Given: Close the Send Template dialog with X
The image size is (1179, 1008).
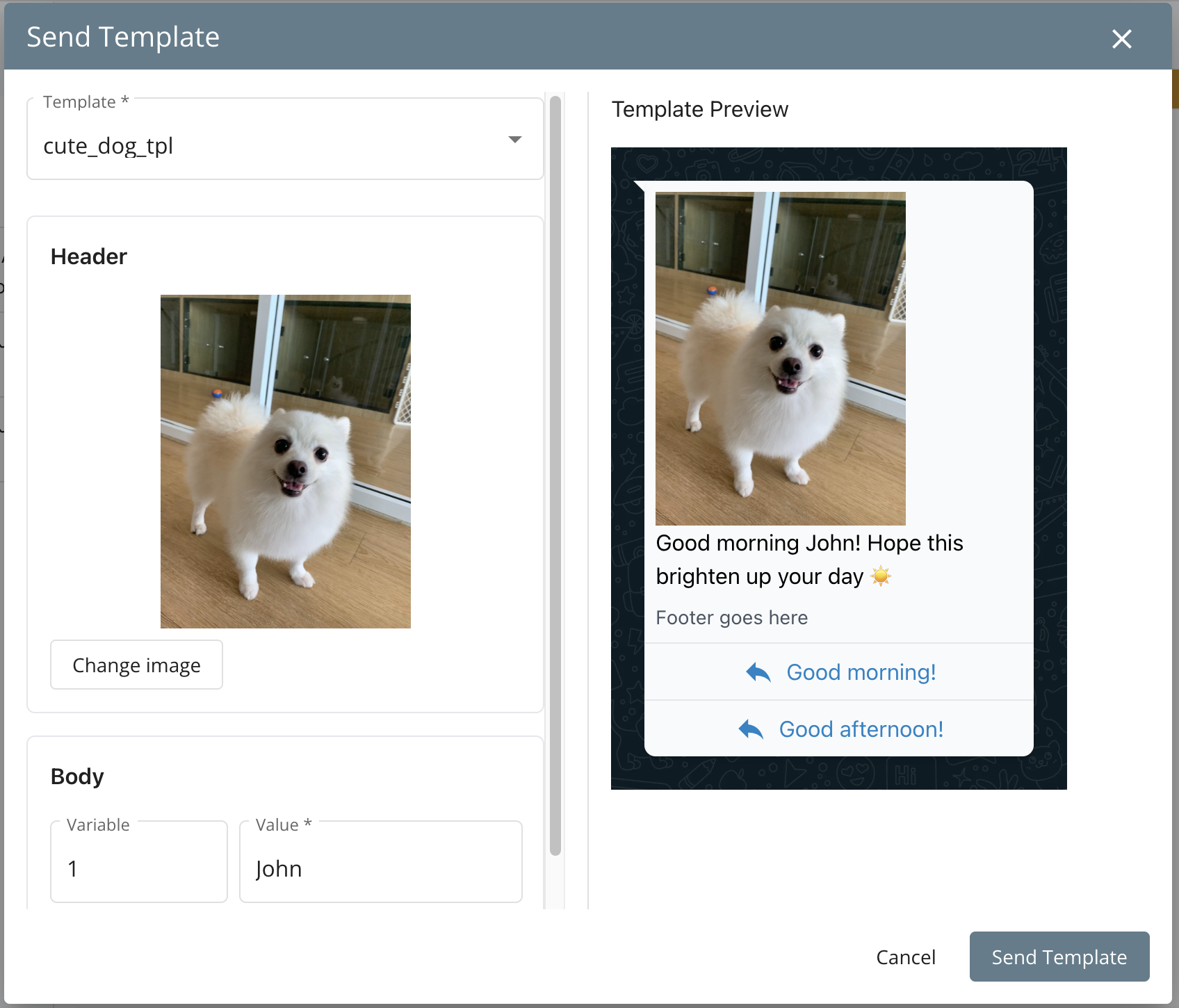Looking at the screenshot, I should (x=1121, y=39).
